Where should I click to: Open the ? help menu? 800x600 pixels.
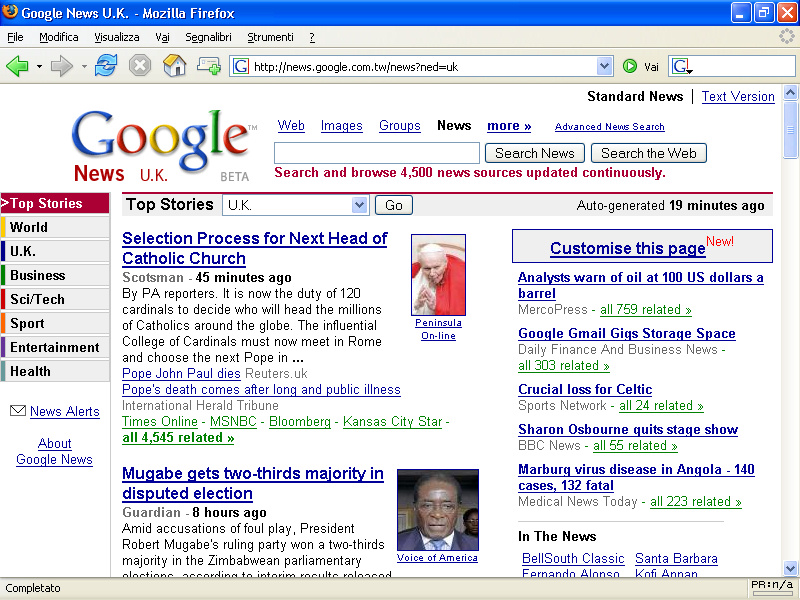[312, 37]
